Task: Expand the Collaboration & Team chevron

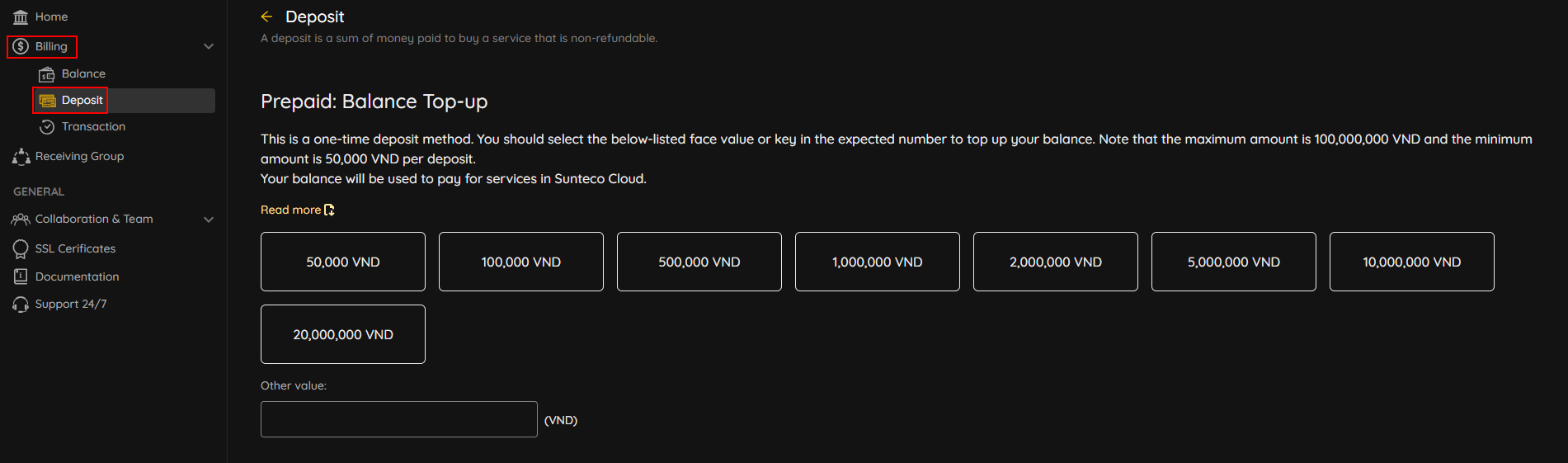Action: [209, 220]
